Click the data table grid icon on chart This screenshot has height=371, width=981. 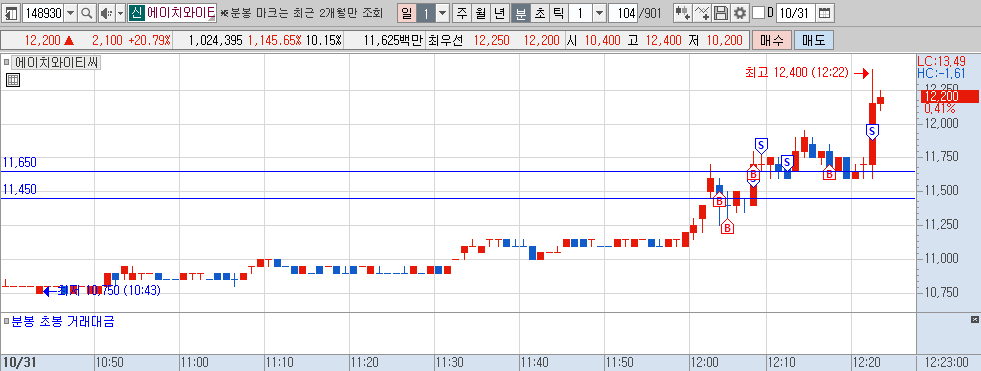click(x=13, y=79)
